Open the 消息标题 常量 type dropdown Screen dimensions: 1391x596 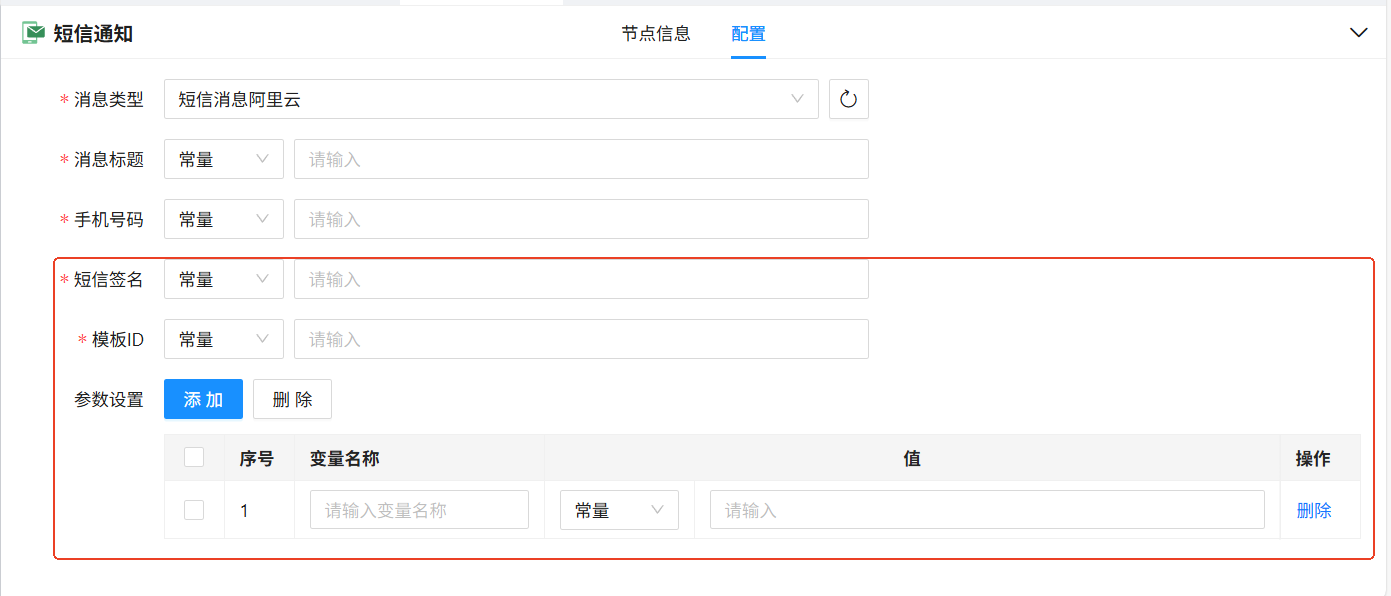point(223,159)
